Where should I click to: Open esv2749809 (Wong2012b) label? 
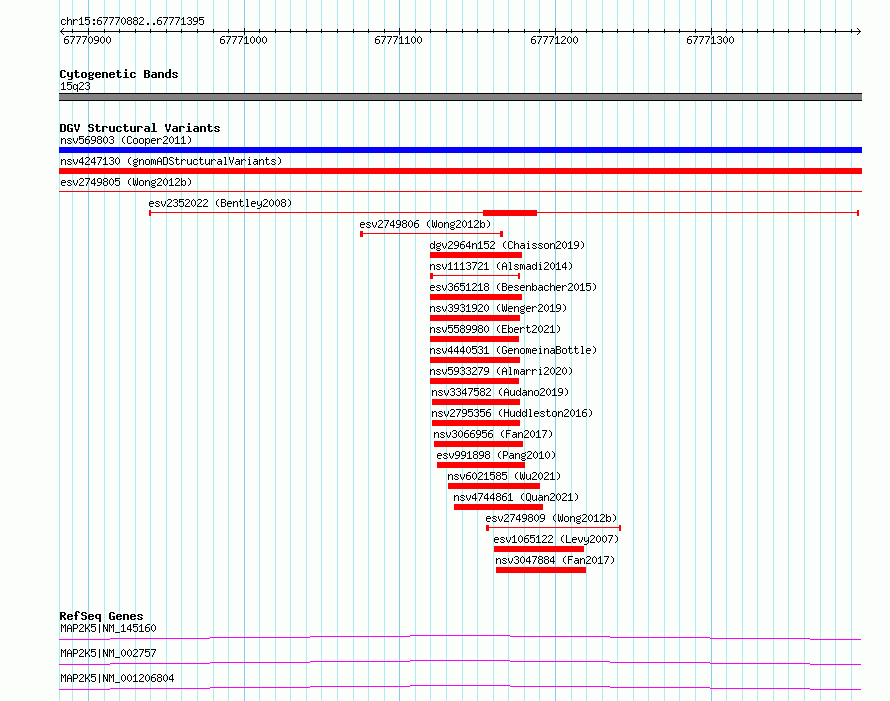click(x=551, y=518)
